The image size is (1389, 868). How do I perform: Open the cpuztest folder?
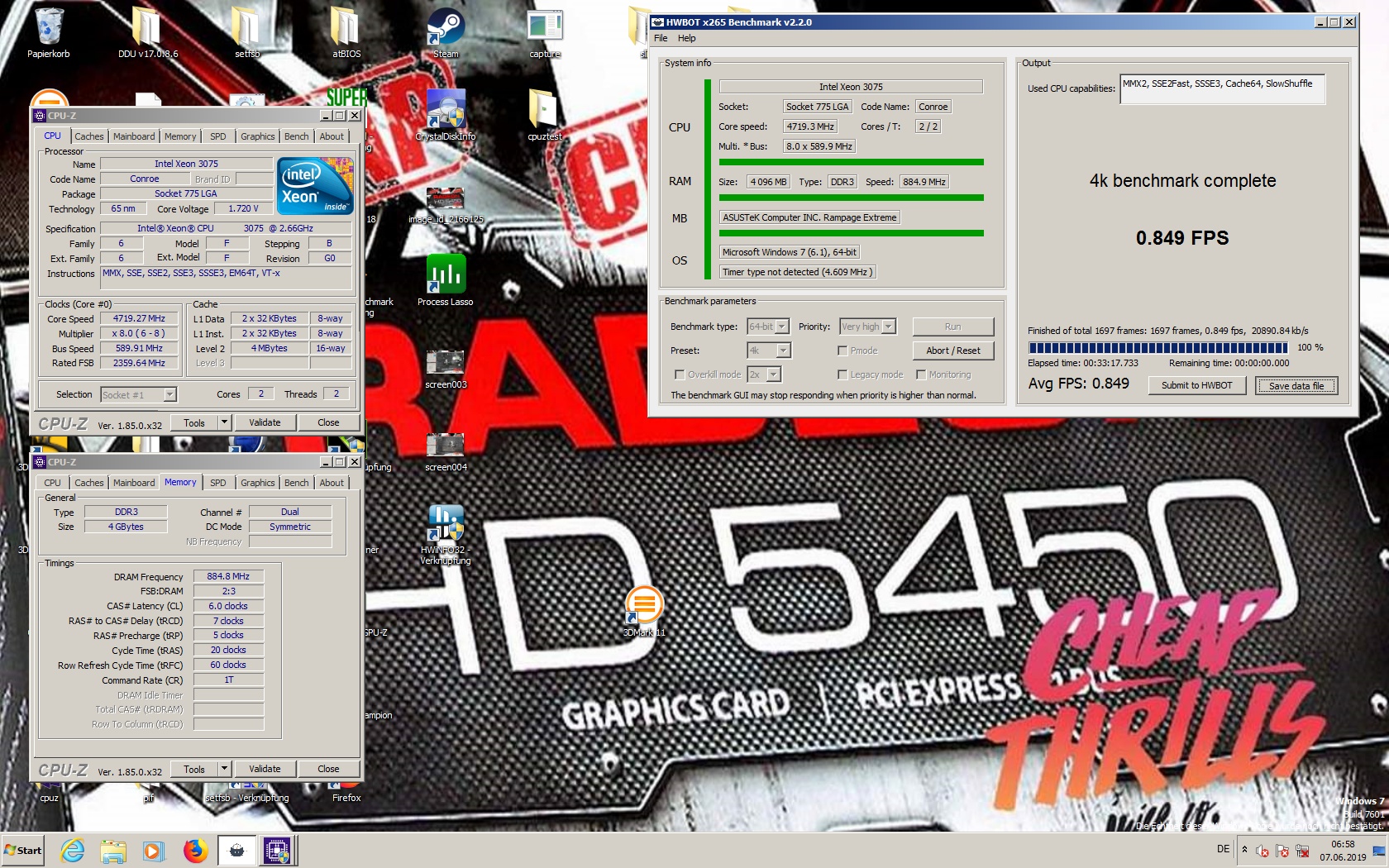(545, 114)
